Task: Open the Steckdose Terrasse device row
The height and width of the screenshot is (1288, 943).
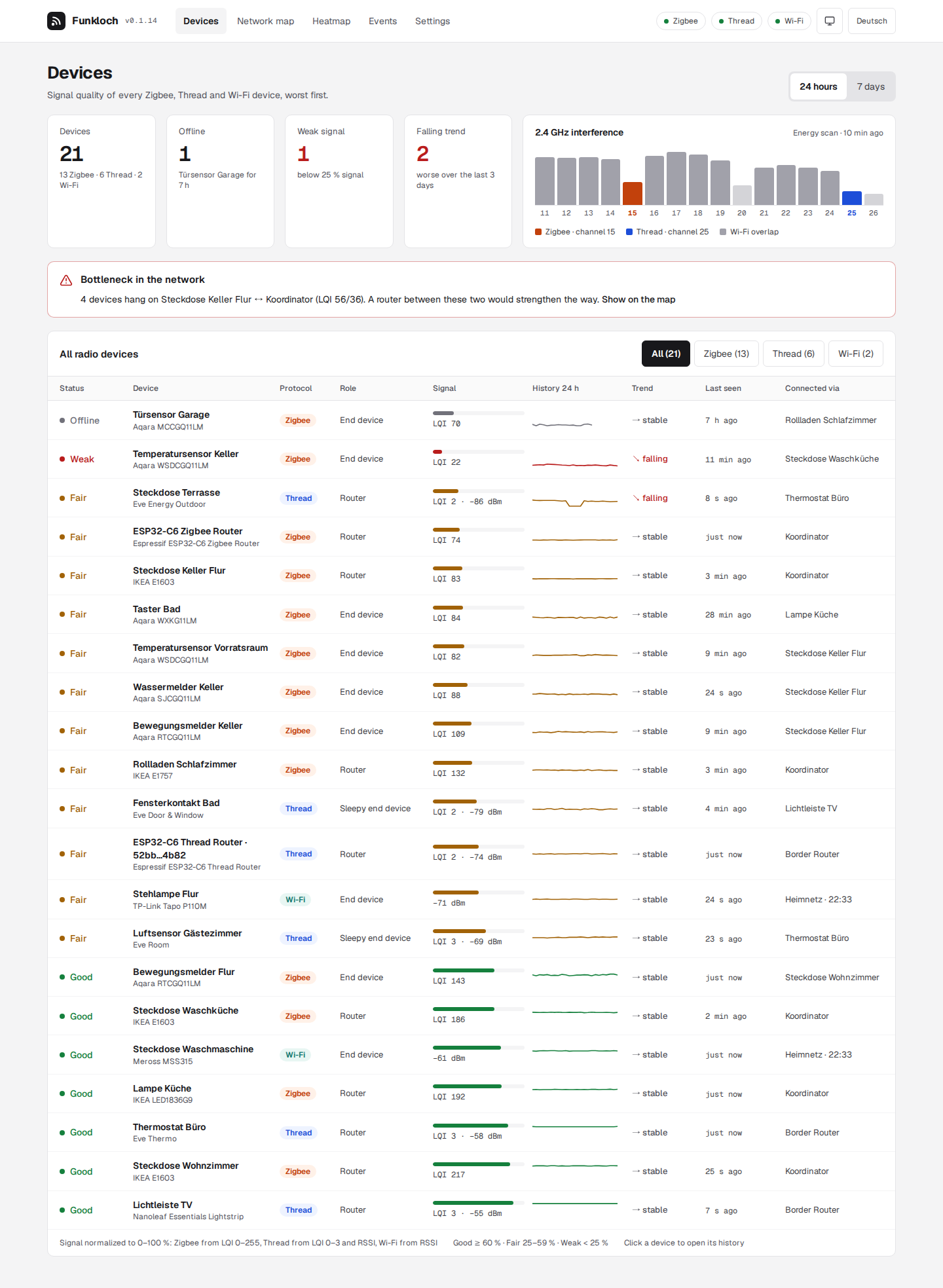Action: 471,498
